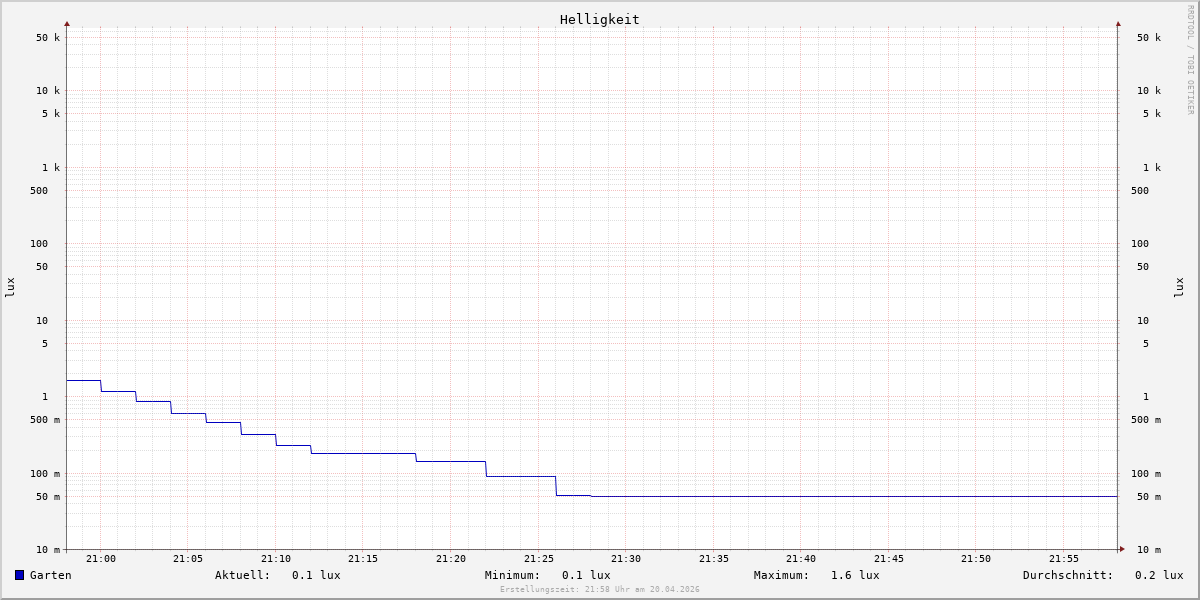This screenshot has width=1200, height=600.
Task: Click the "50 m" label on left axis
Action: 48,497
